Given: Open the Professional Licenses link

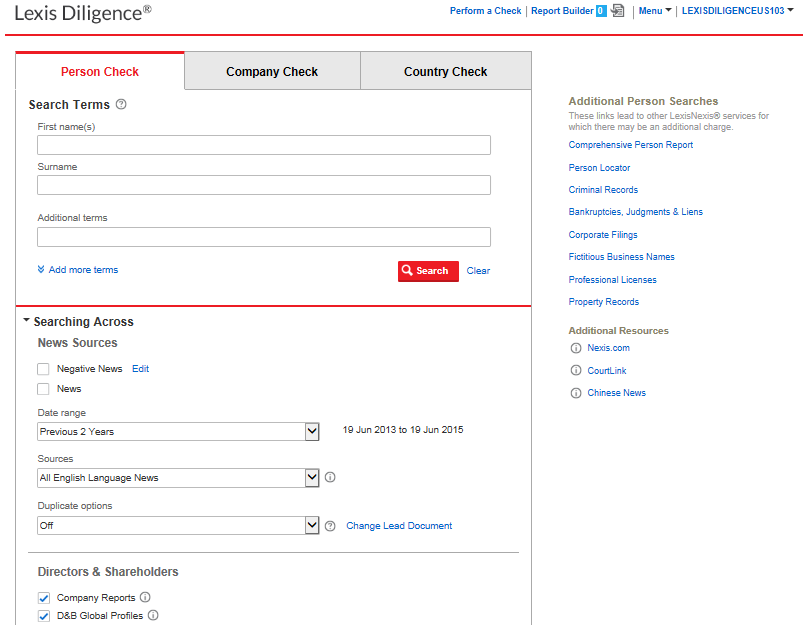Looking at the screenshot, I should [x=613, y=280].
